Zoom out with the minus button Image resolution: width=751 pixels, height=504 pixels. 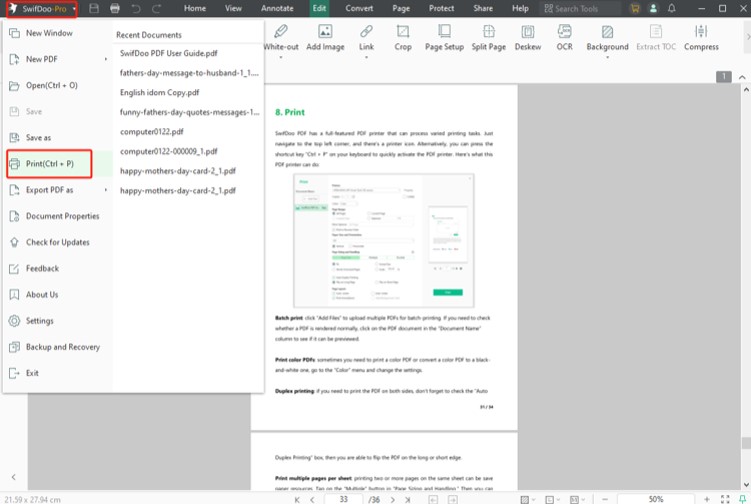pos(605,499)
